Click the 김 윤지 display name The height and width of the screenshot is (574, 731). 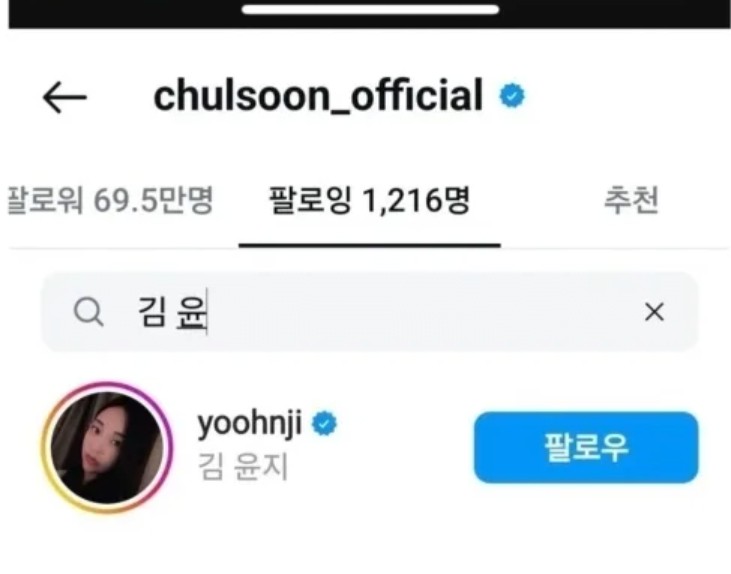(243, 466)
